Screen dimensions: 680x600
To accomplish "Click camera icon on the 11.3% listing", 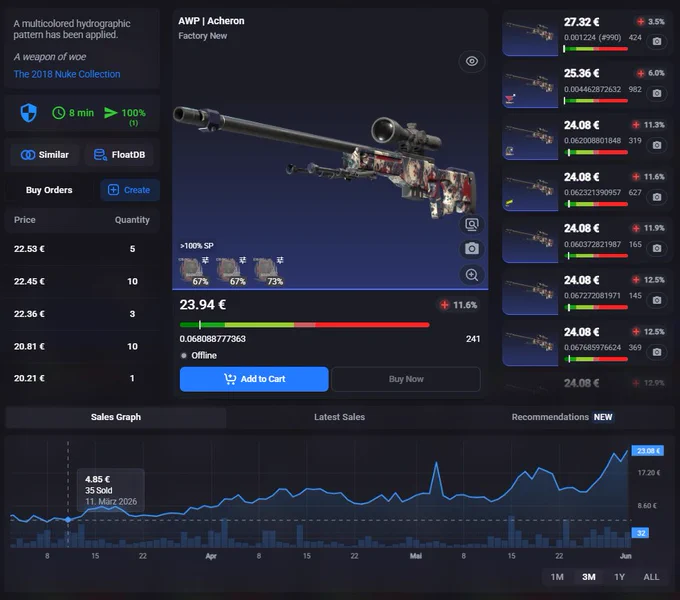I will [x=657, y=145].
